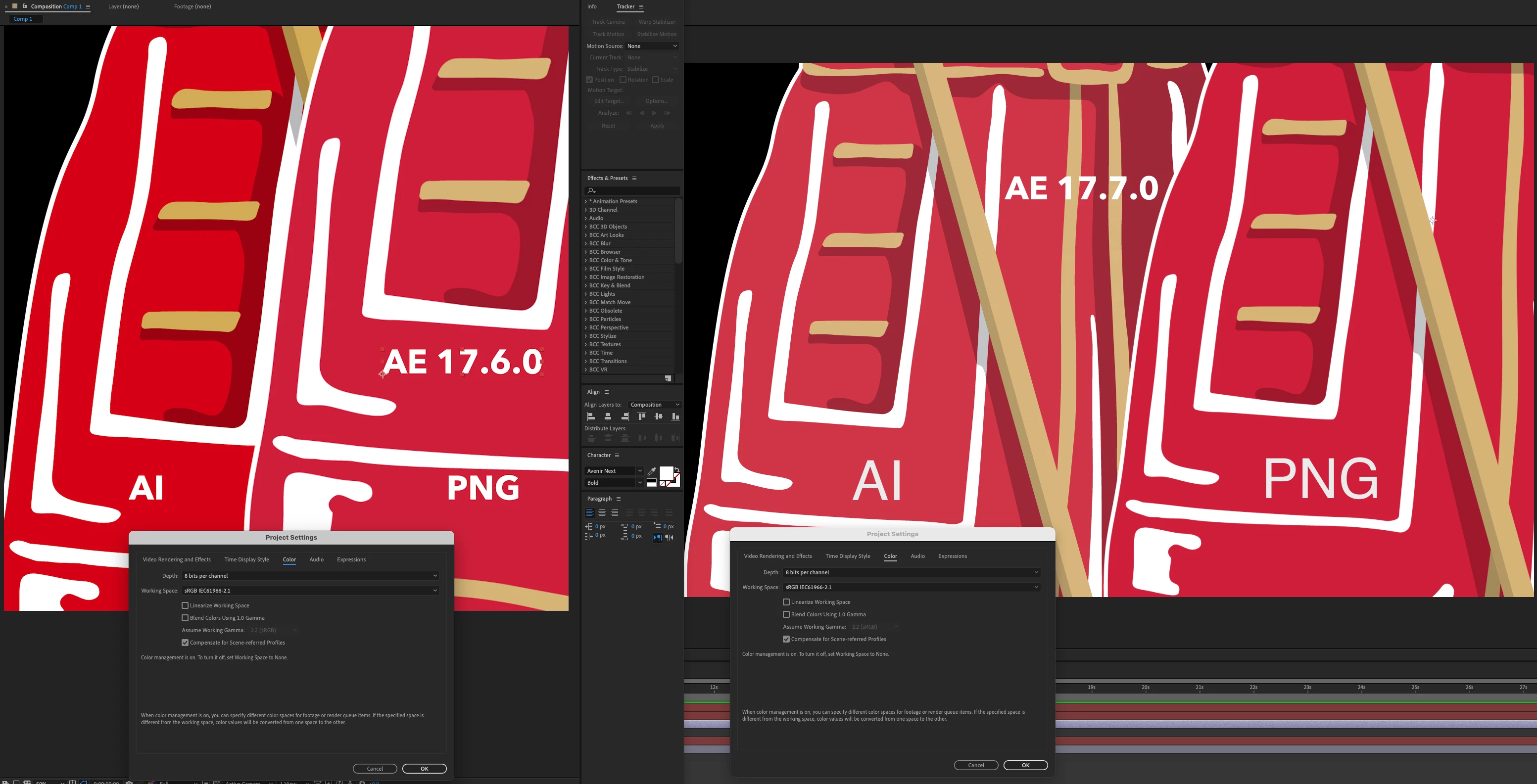This screenshot has height=784, width=1537.
Task: Enable Linearize Working Space in left dialog
Action: pyautogui.click(x=185, y=605)
